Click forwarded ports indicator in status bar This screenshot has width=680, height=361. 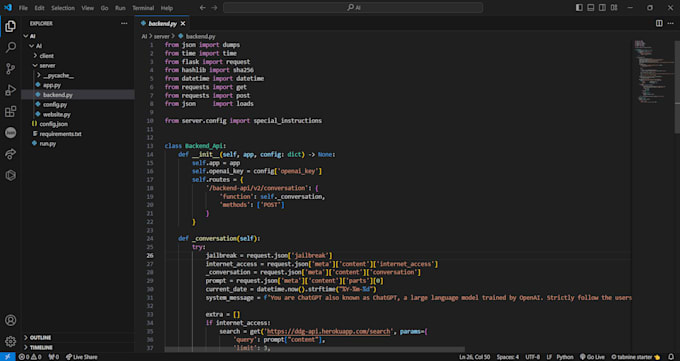tap(54, 357)
